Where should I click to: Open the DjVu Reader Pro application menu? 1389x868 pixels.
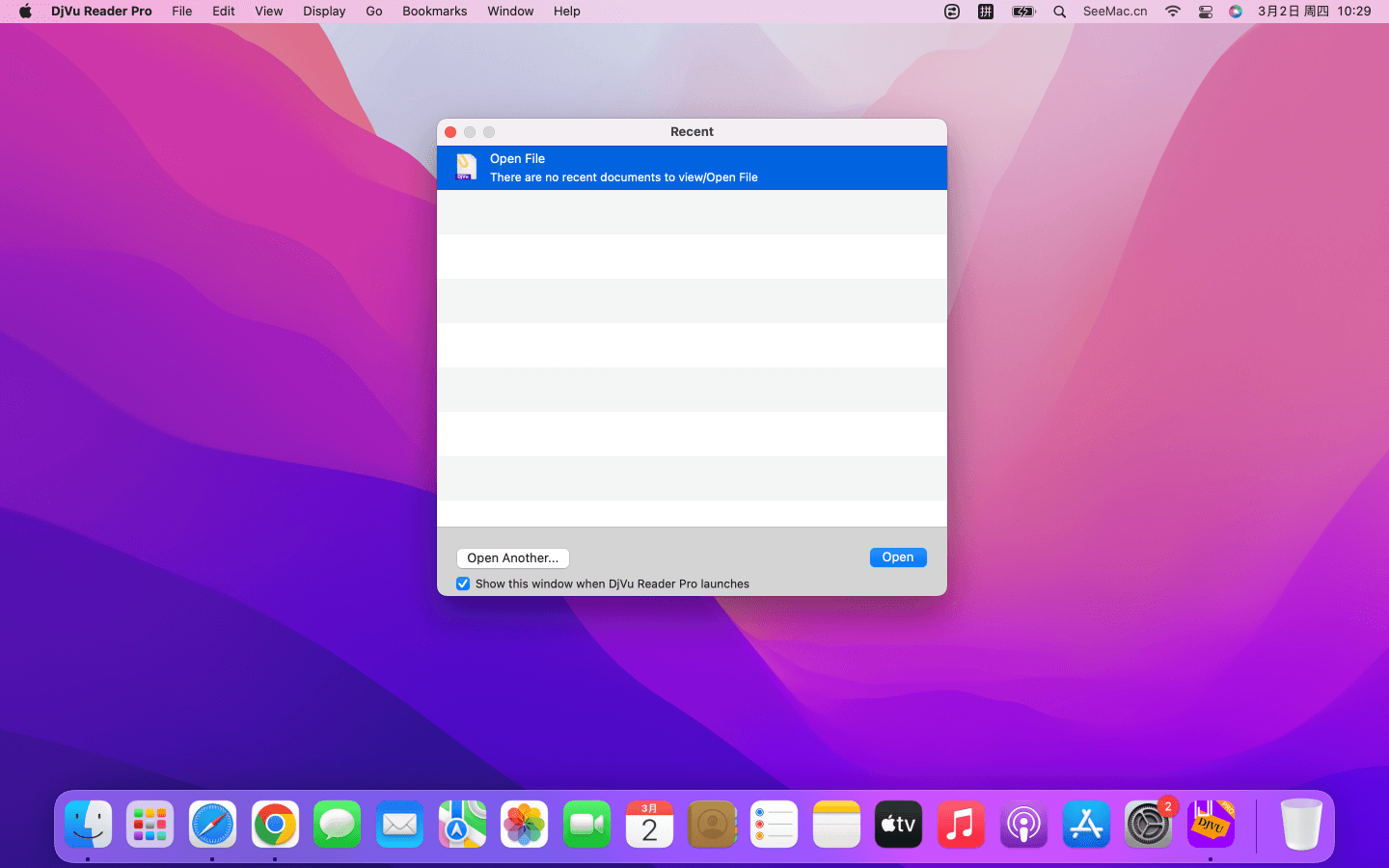pos(101,12)
